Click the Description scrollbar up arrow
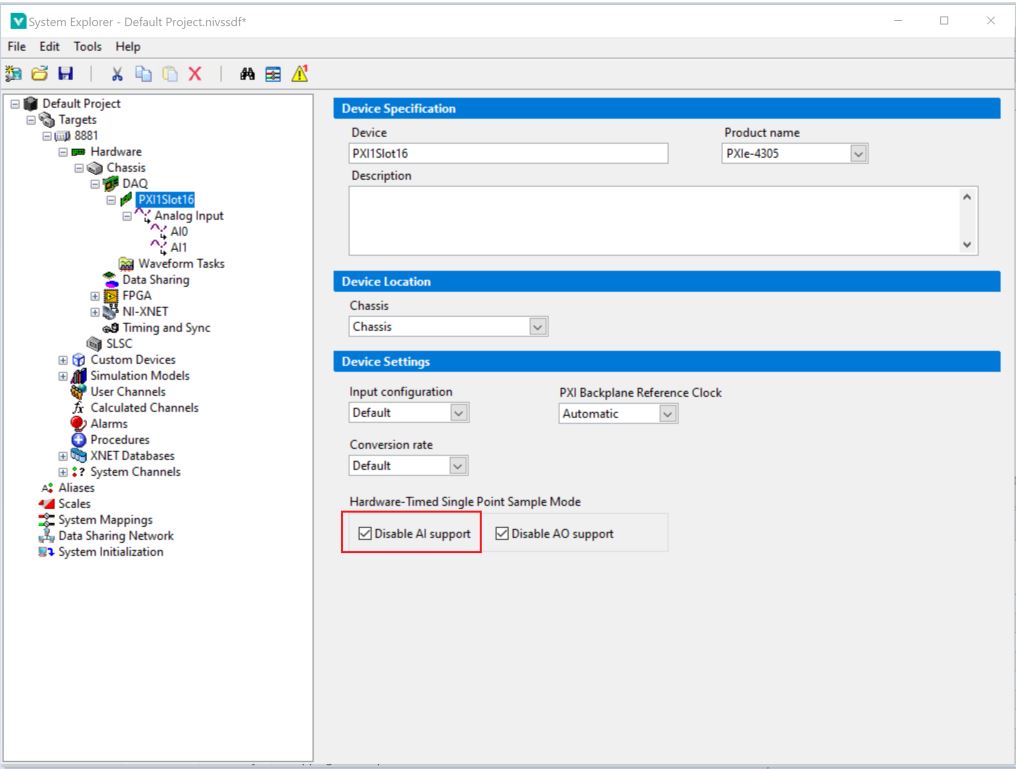Image resolution: width=1016 pixels, height=769 pixels. click(x=967, y=197)
